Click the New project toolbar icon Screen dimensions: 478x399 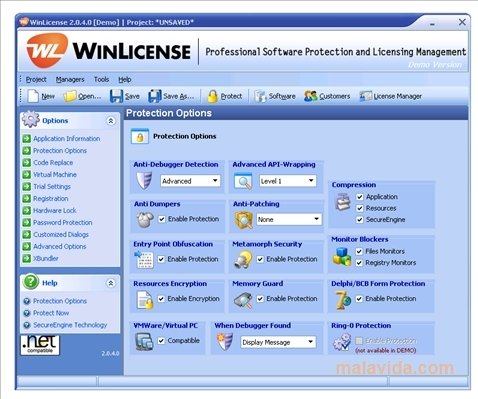33,96
